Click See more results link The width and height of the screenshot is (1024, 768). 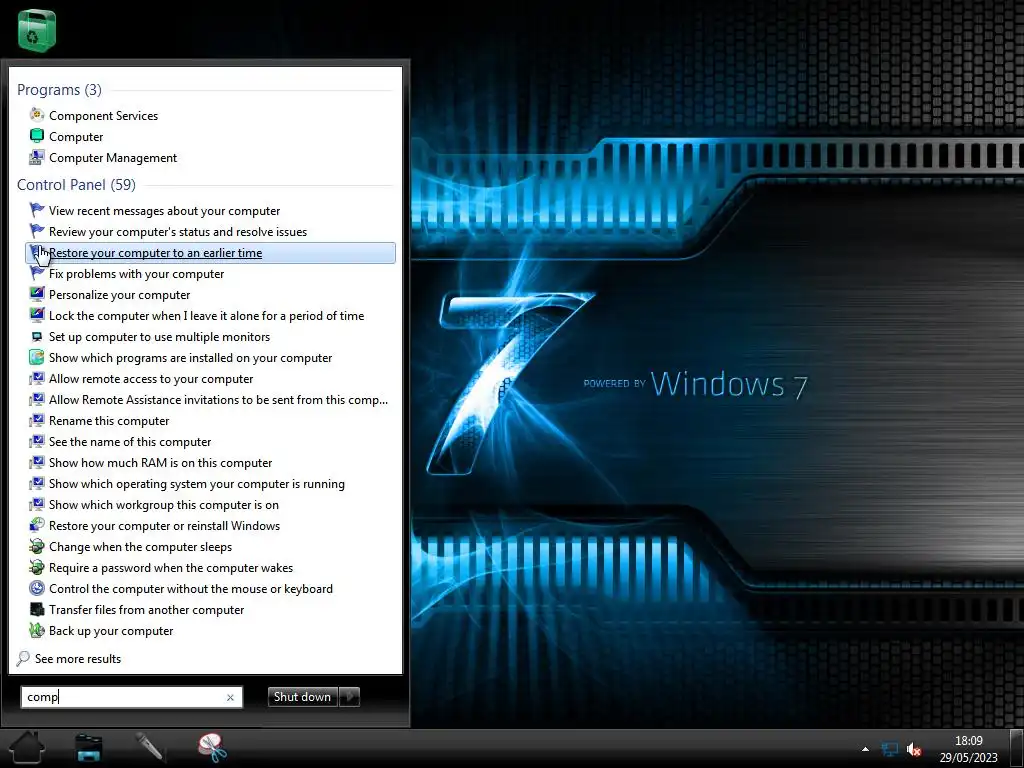[x=78, y=659]
